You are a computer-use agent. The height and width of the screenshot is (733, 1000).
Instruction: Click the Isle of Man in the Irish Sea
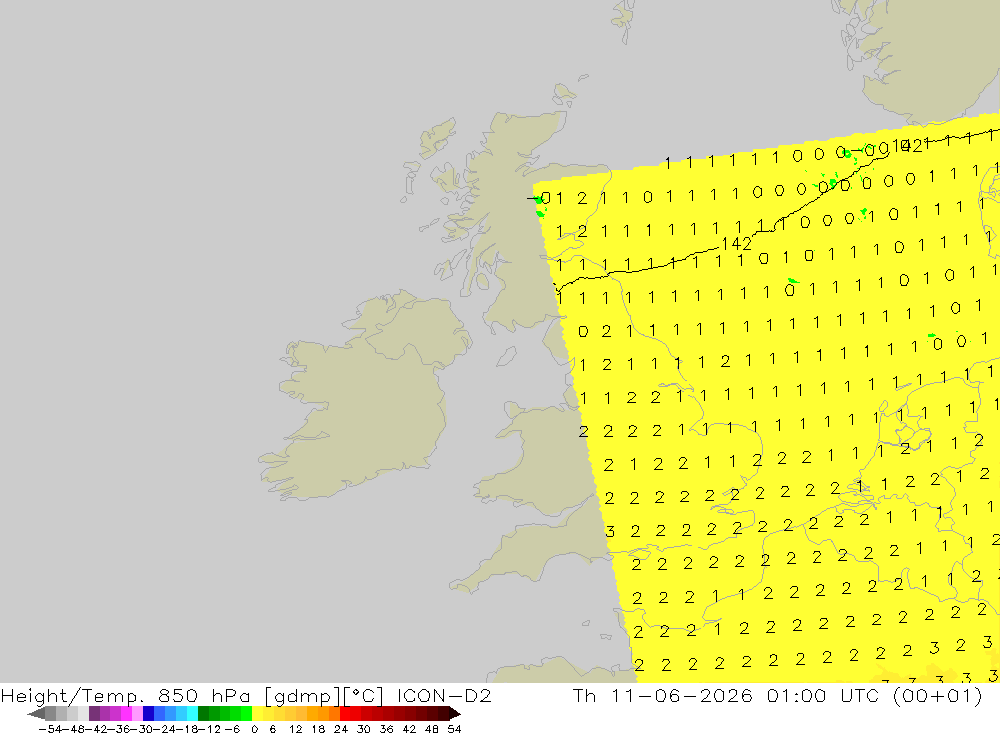pyautogui.click(x=506, y=356)
